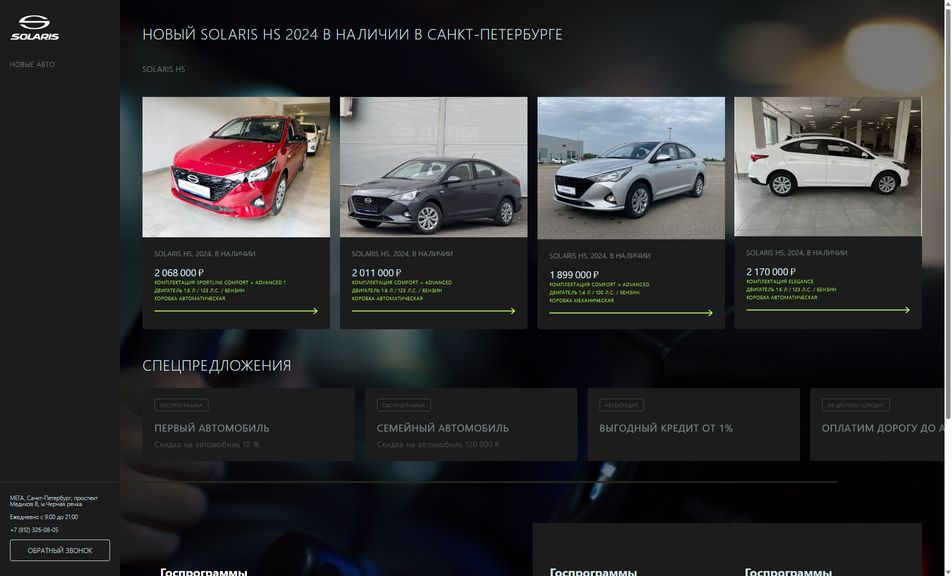
Task: Open the dark gray Solaris HS car photo
Action: [x=434, y=167]
